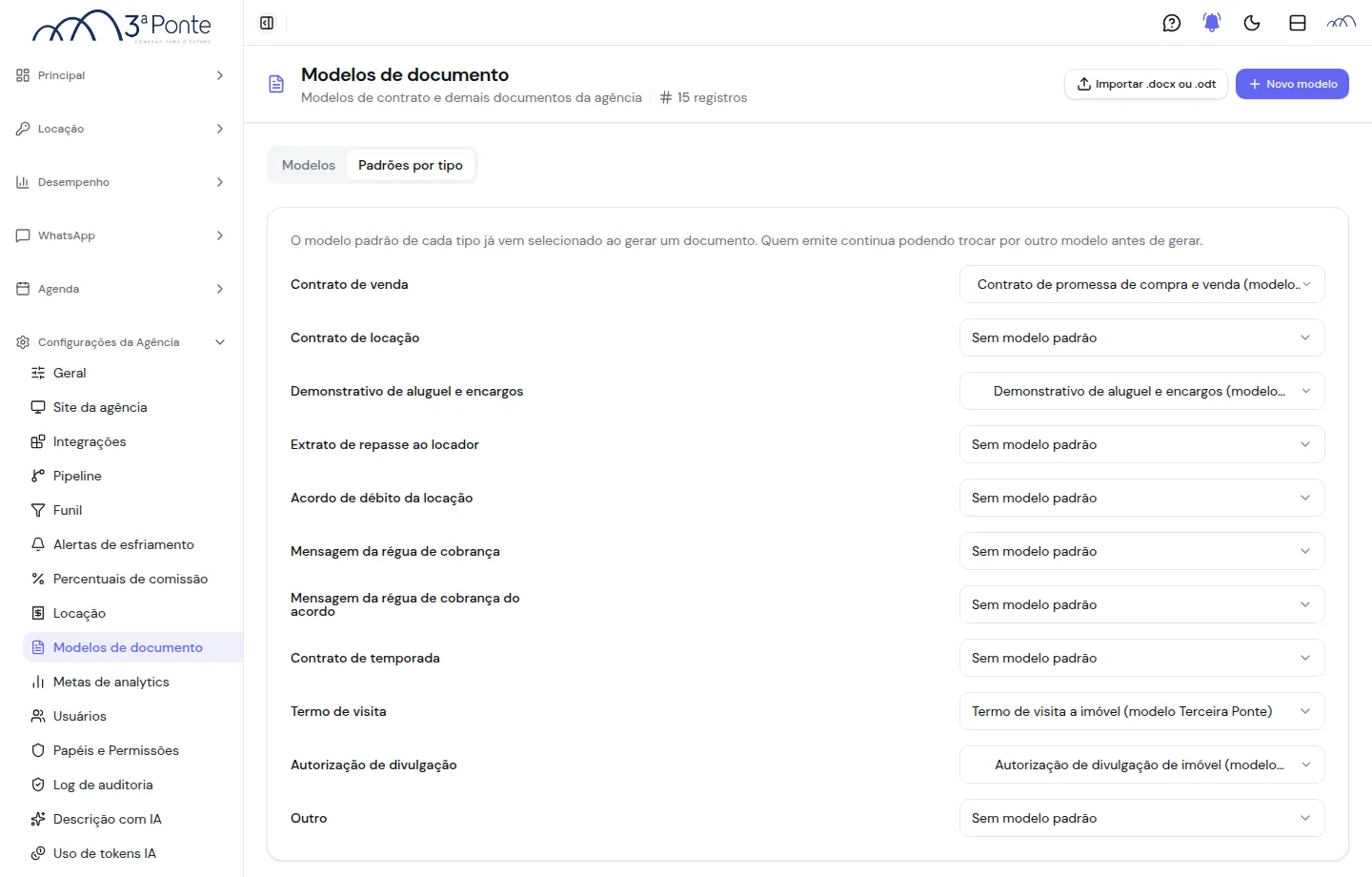Click the Locação key icon
This screenshot has height=877, width=1372.
point(23,129)
